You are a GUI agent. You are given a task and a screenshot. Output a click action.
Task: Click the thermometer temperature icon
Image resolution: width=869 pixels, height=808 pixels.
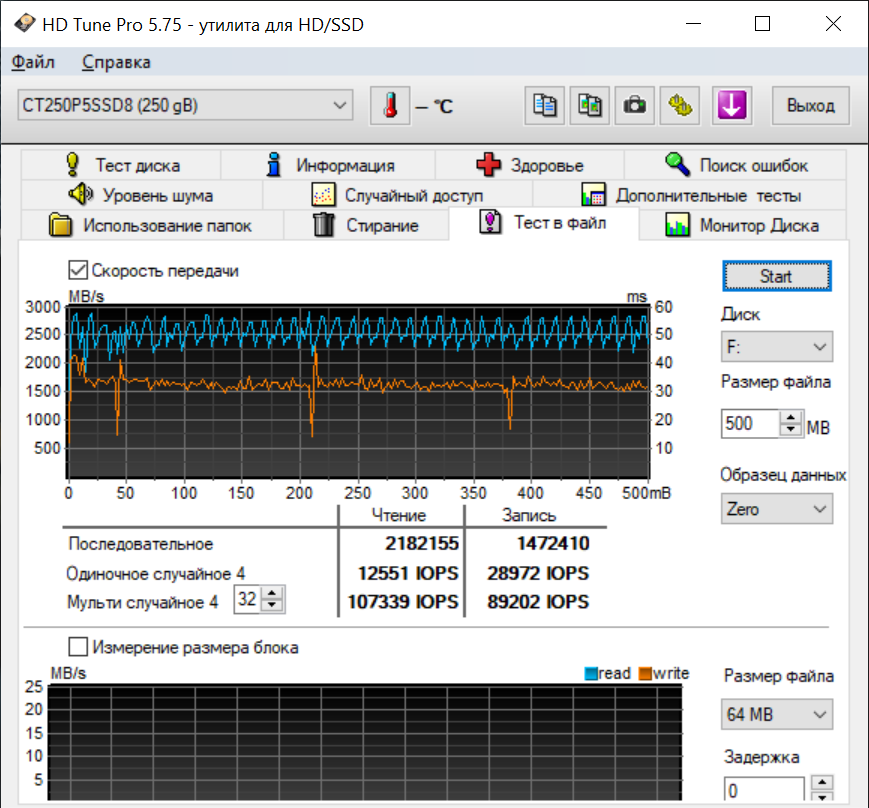(390, 105)
